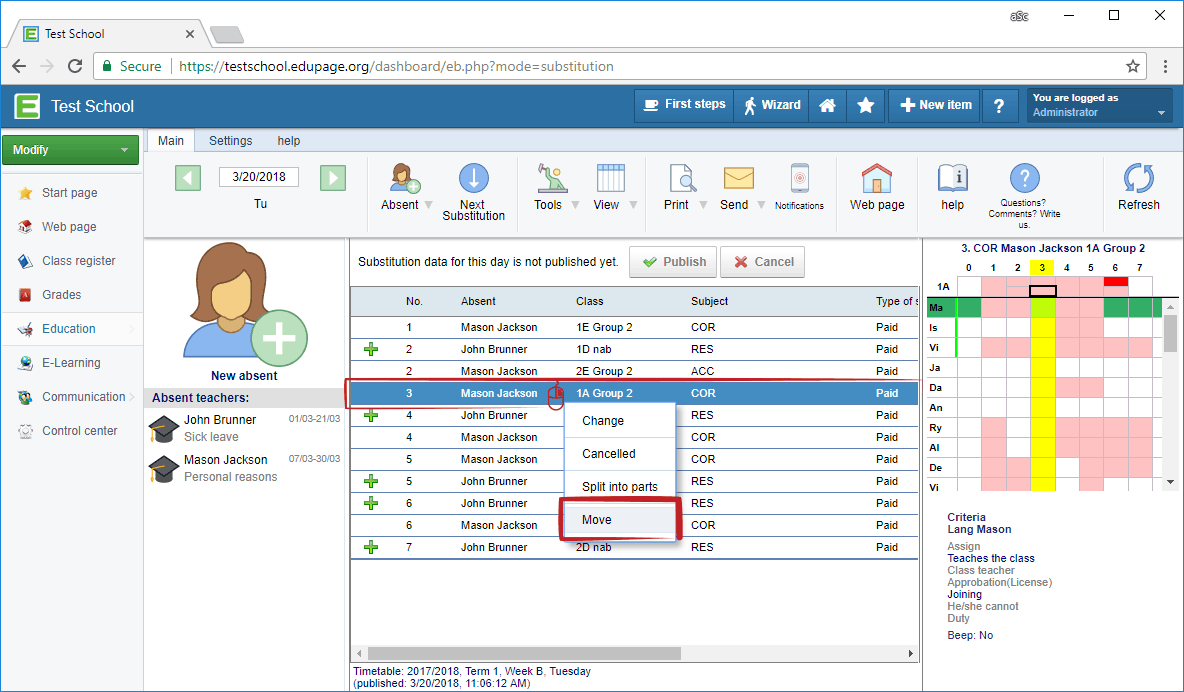Click the Refresh icon in toolbar
The width and height of the screenshot is (1184, 692).
pos(1138,179)
